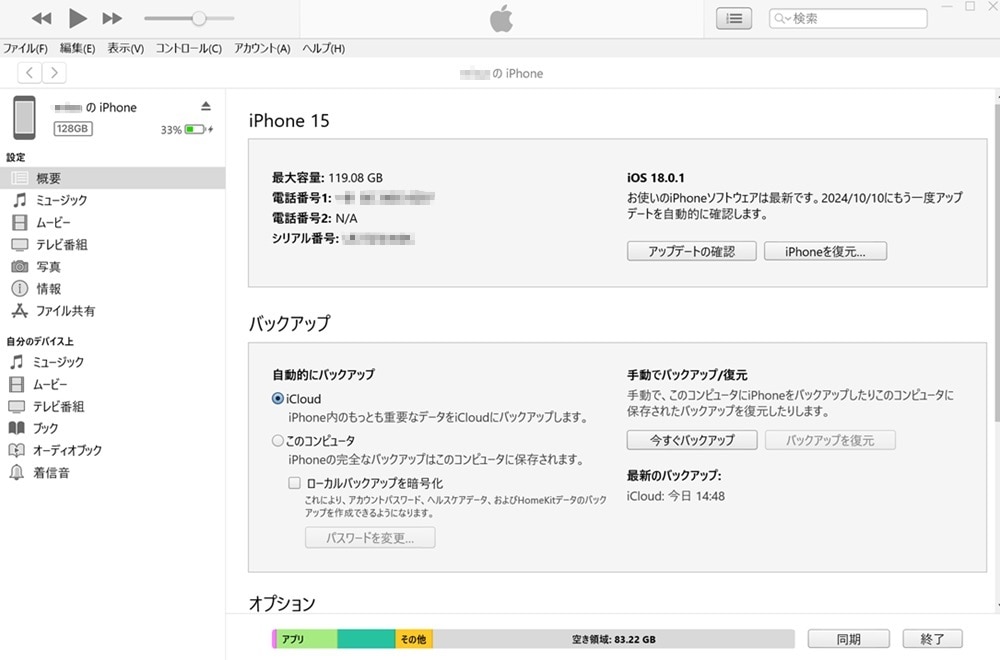Screen dimensions: 1000x660
Task: Select the iCloud backup radio button
Action: pos(278,398)
